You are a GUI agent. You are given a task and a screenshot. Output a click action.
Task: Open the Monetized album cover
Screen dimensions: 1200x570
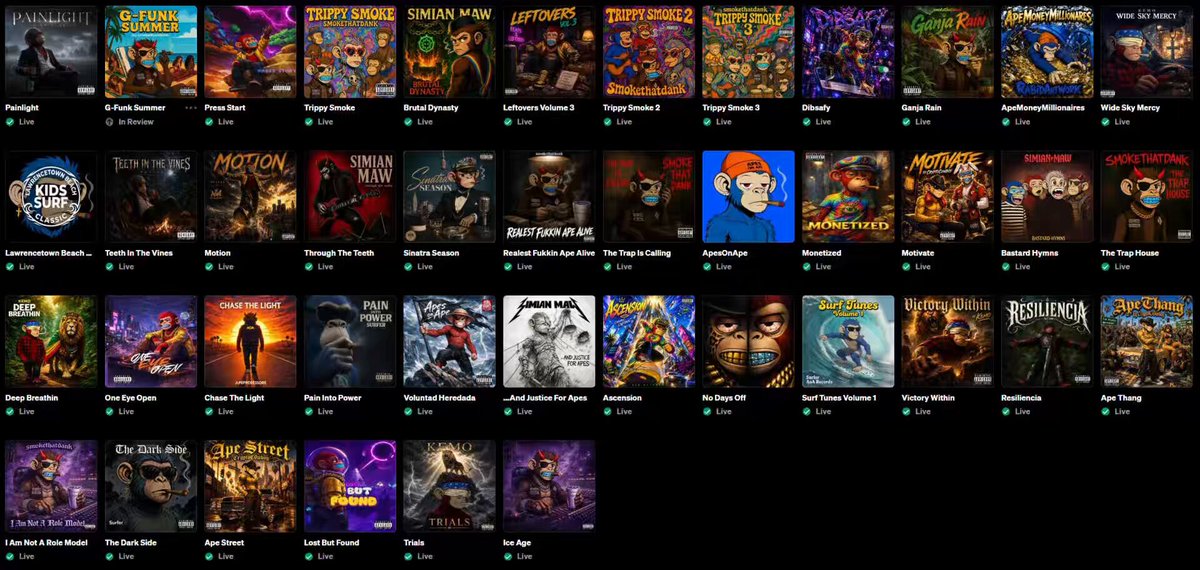(849, 197)
